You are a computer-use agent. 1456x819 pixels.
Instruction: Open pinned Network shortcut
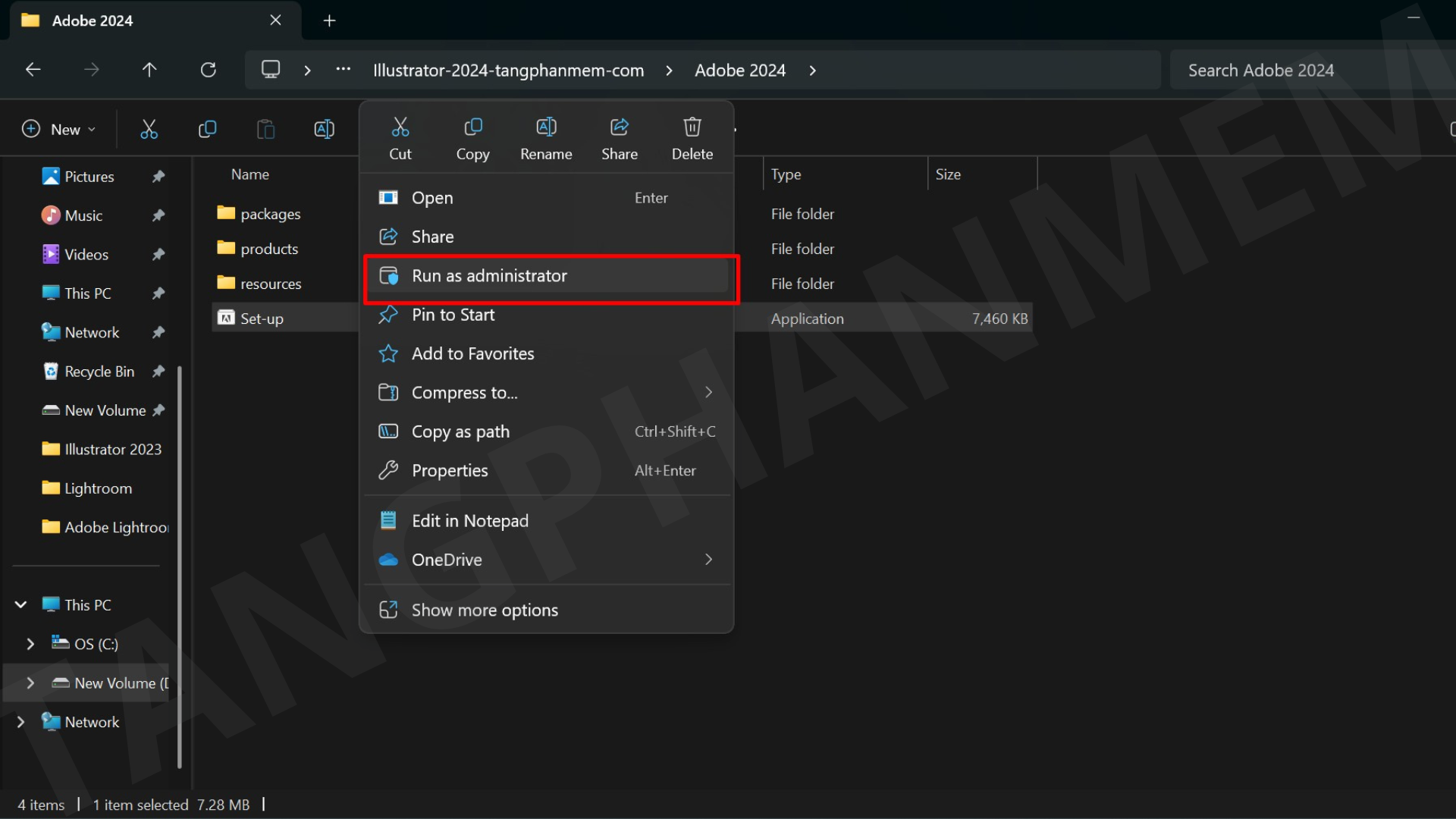92,332
